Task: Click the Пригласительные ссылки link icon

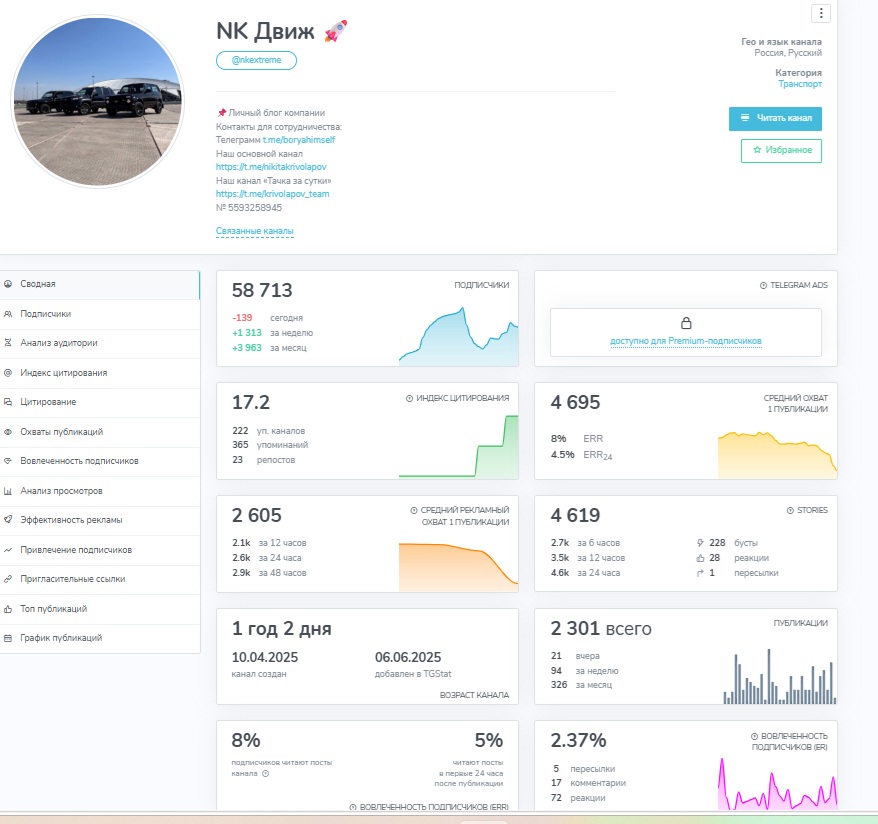Action: [8, 579]
